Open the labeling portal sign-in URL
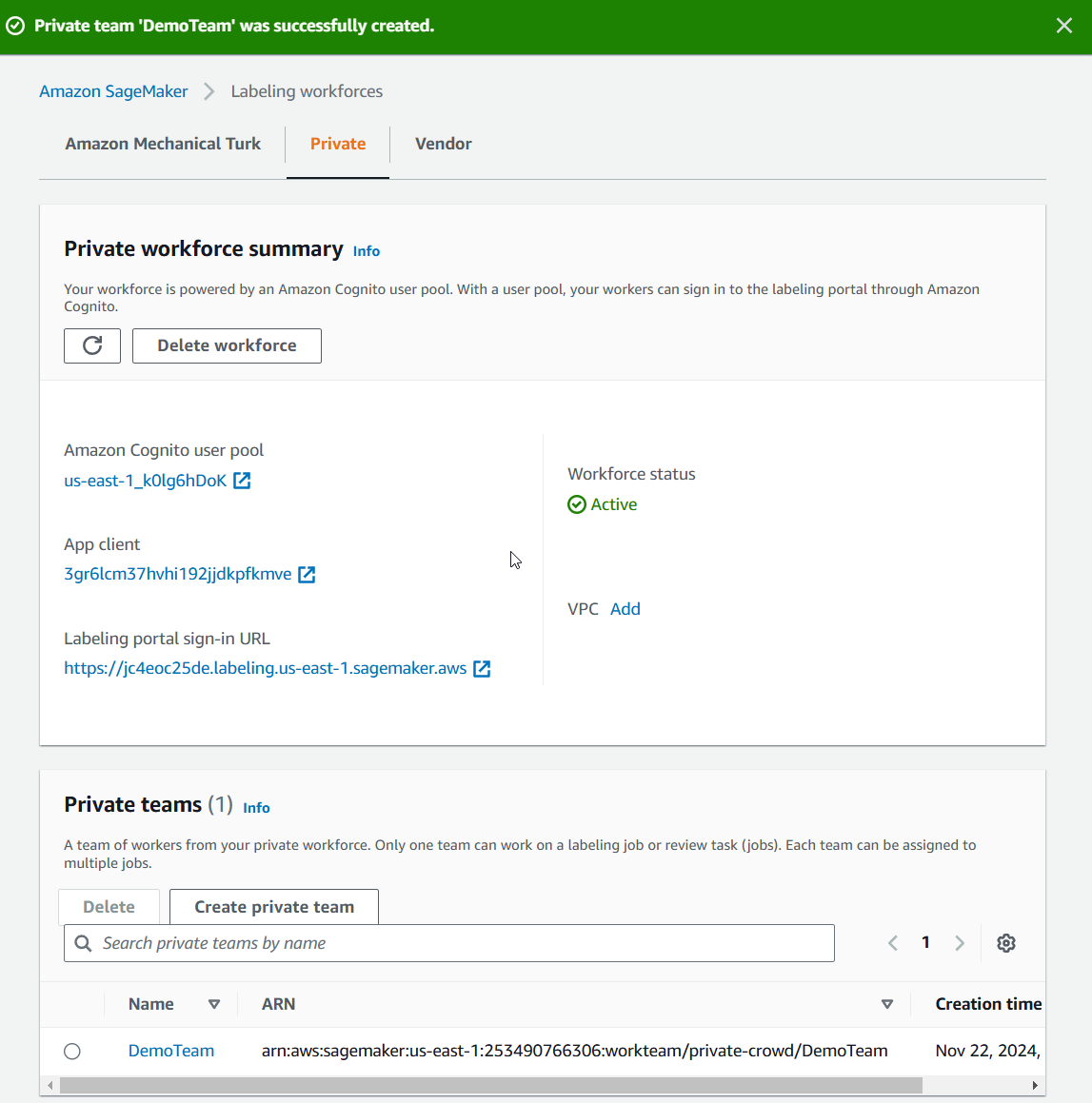The image size is (1092, 1103). click(x=266, y=668)
